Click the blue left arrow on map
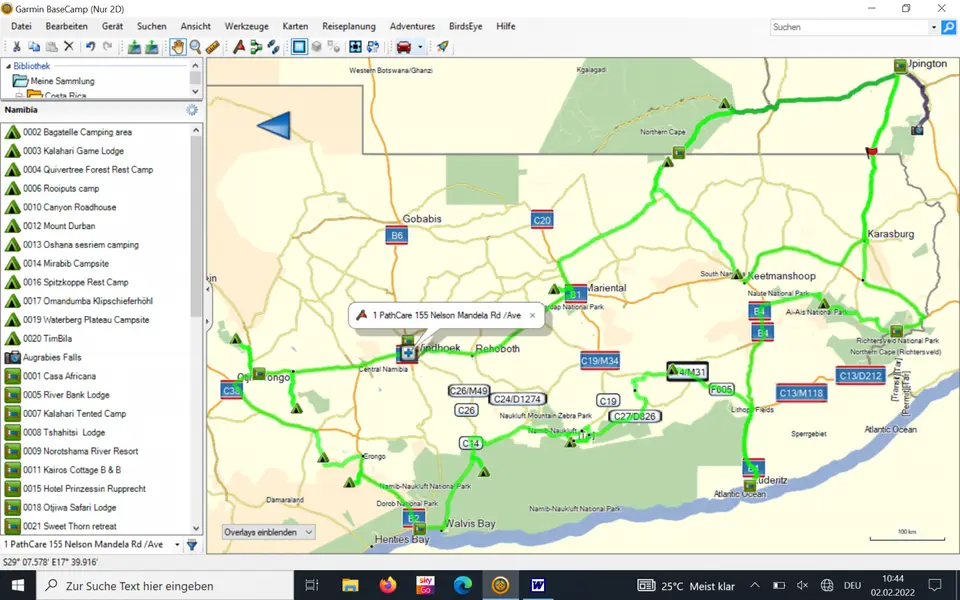This screenshot has width=960, height=600. [x=274, y=126]
